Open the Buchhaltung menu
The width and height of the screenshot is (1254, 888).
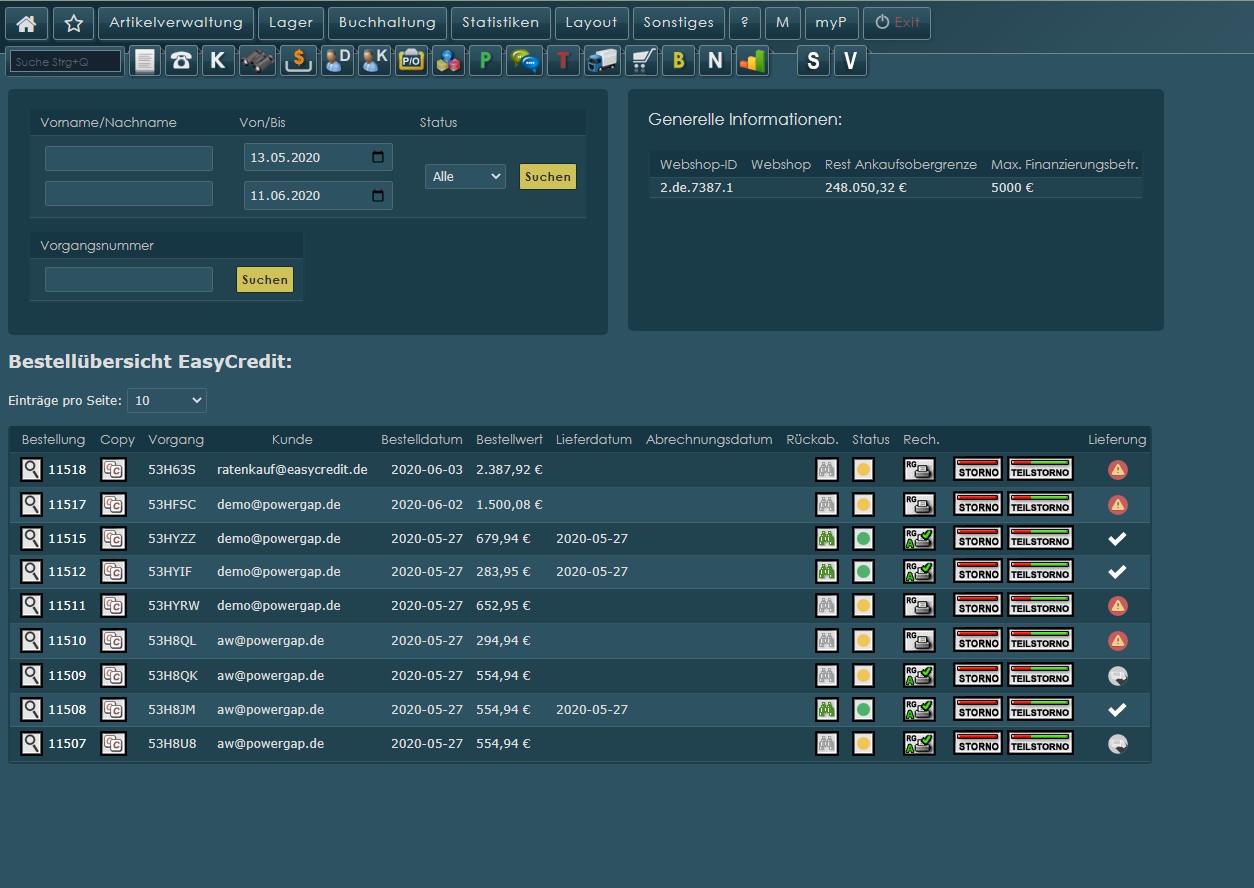(x=387, y=23)
